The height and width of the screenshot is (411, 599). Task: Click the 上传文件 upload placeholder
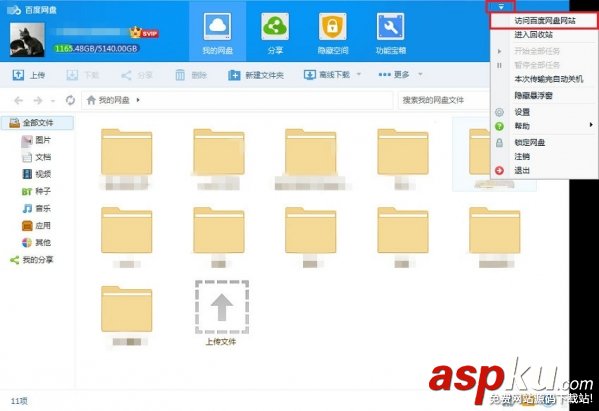[222, 313]
